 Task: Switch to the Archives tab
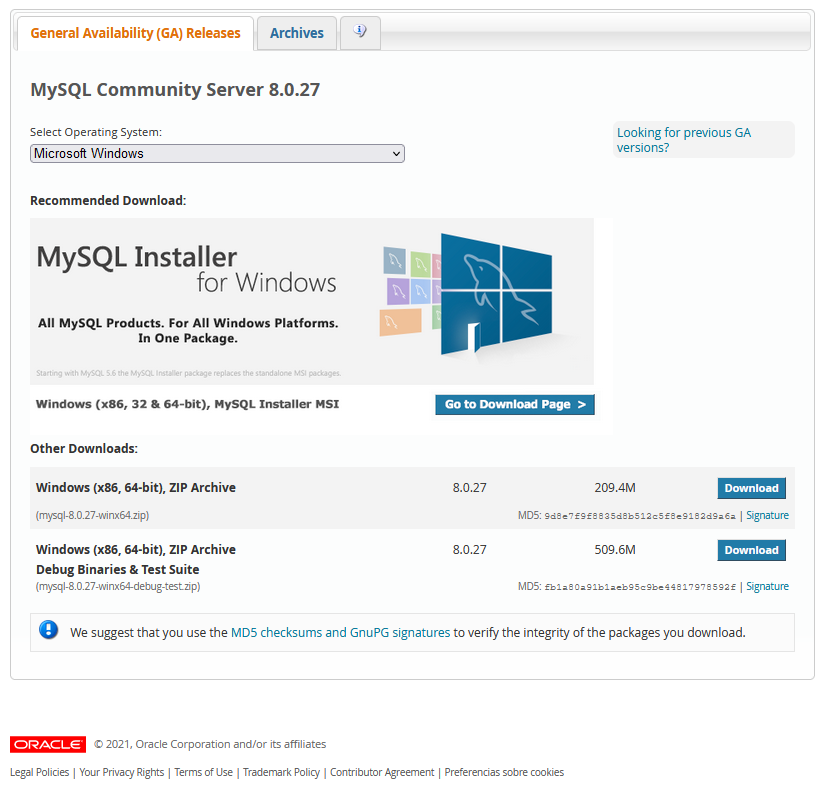(x=296, y=33)
